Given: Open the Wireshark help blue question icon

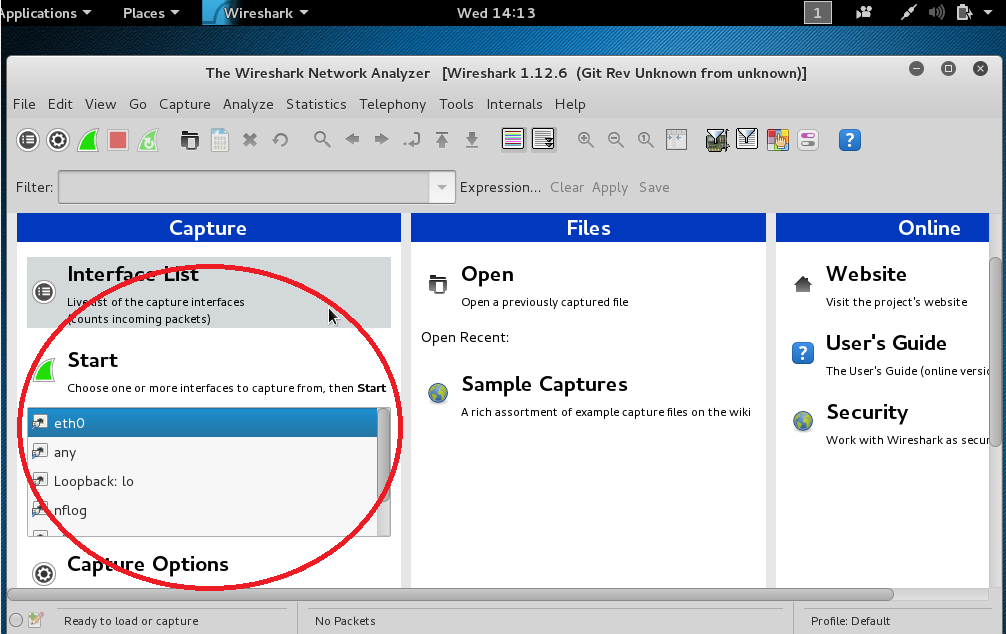Looking at the screenshot, I should coord(850,140).
